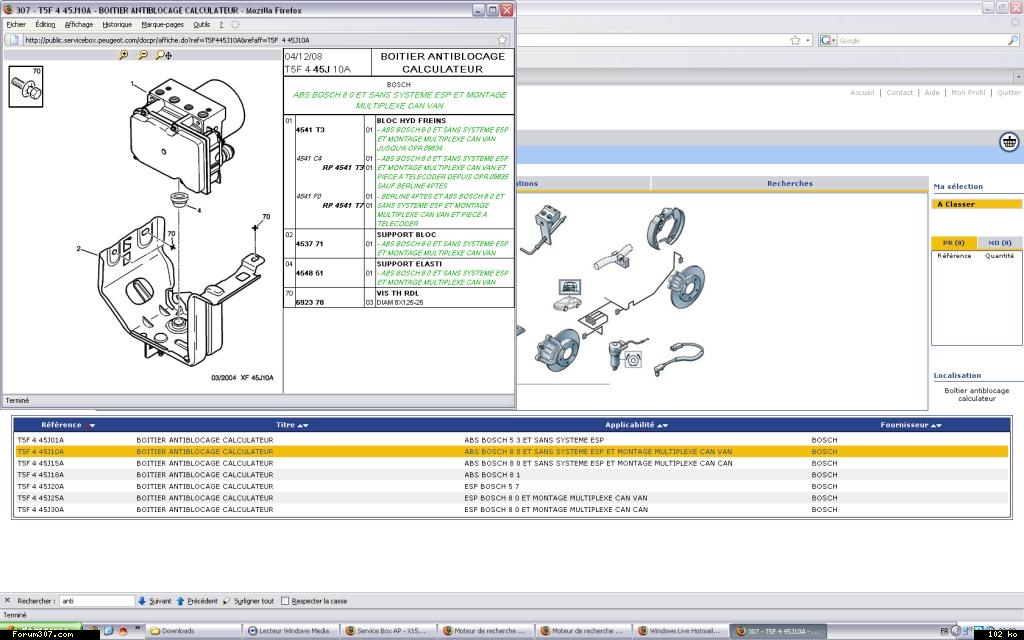Click the A Classer selection header
The width and height of the screenshot is (1024, 640).
[976, 204]
